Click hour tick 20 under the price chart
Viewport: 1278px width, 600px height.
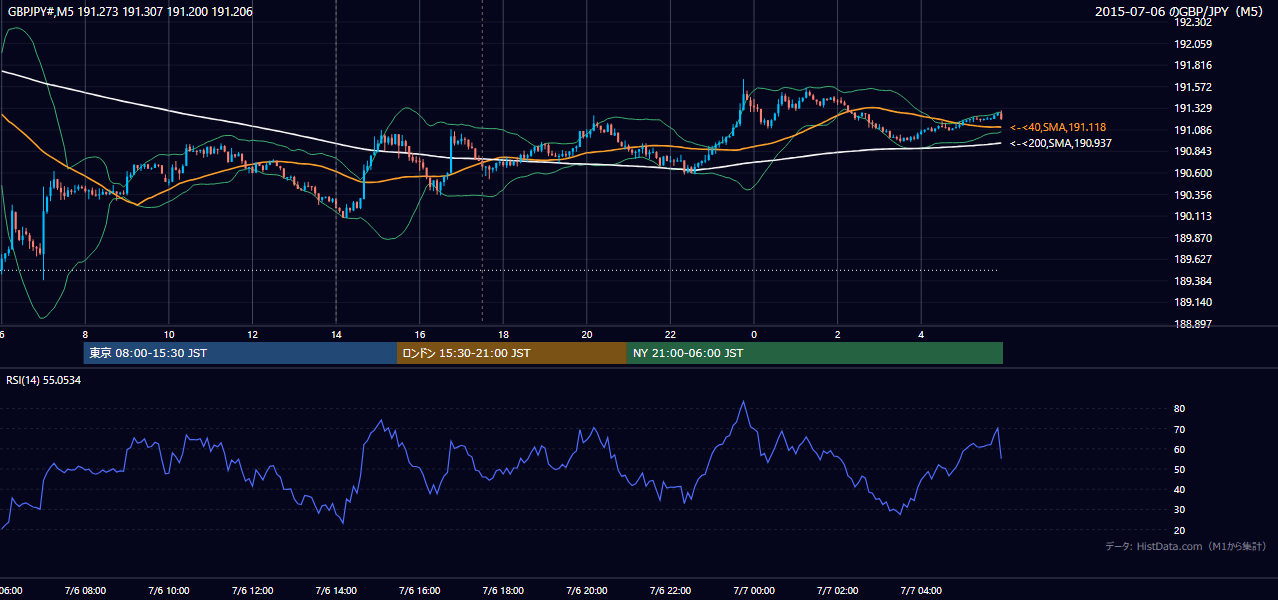click(x=587, y=334)
